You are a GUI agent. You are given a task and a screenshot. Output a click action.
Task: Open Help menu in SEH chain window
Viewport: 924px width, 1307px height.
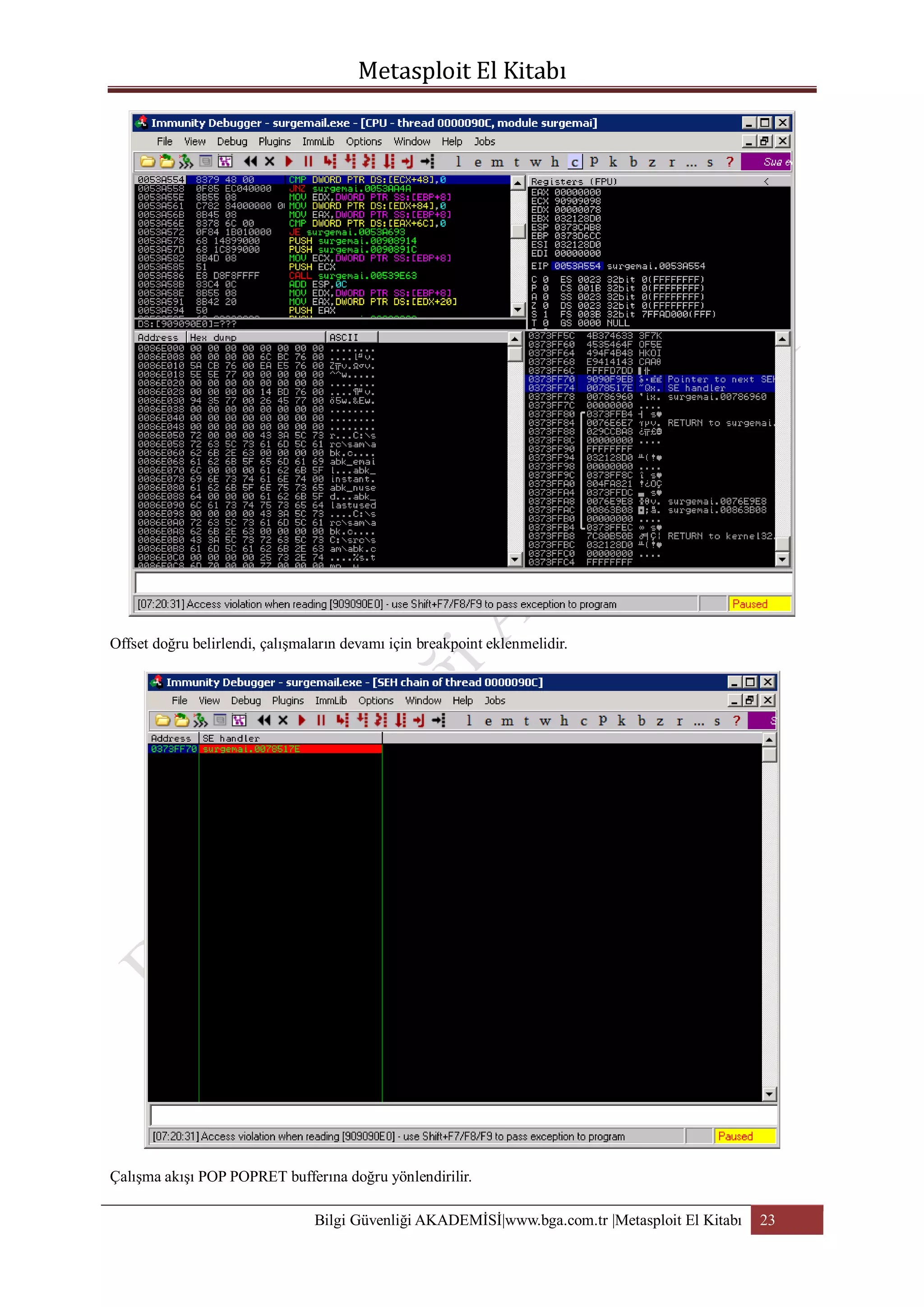[x=463, y=701]
